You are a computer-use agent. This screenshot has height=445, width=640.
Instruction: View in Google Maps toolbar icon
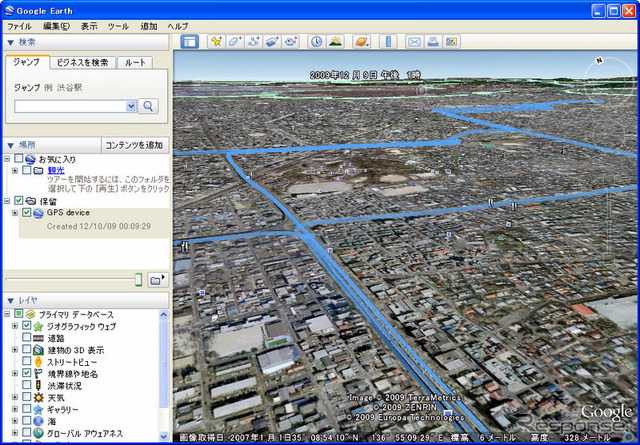tap(451, 42)
